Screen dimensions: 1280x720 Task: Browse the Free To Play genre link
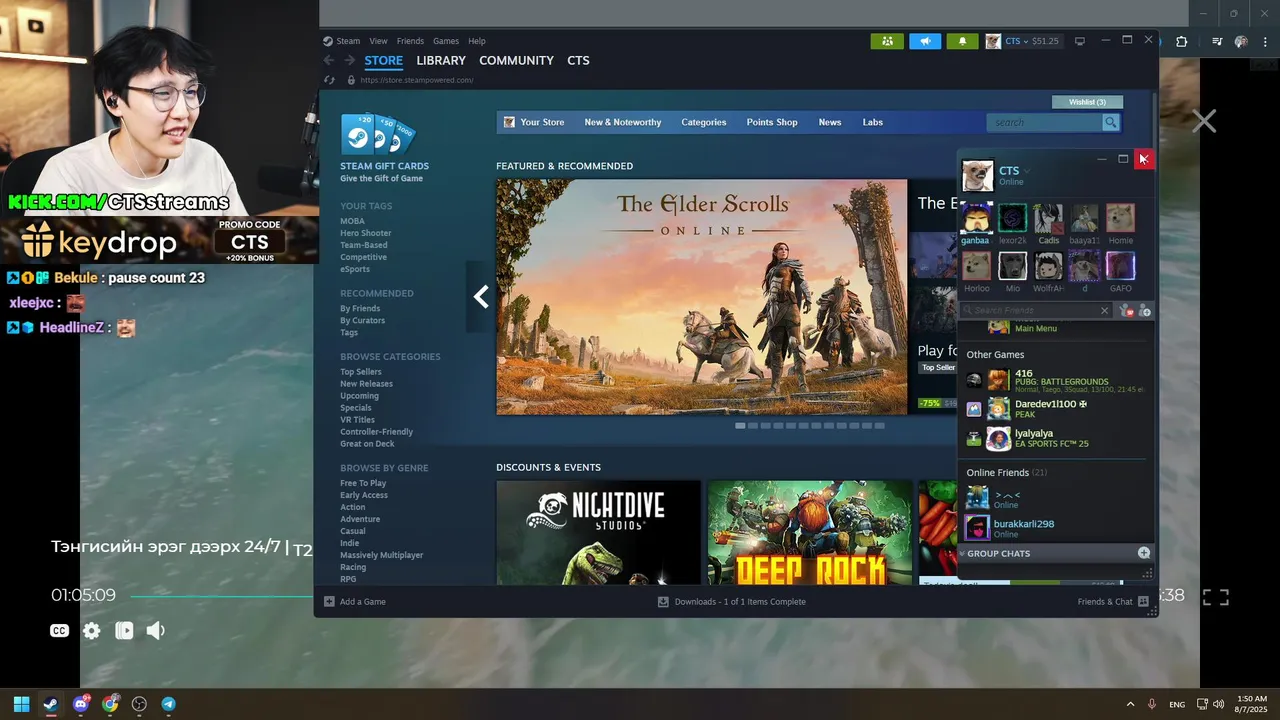[363, 483]
